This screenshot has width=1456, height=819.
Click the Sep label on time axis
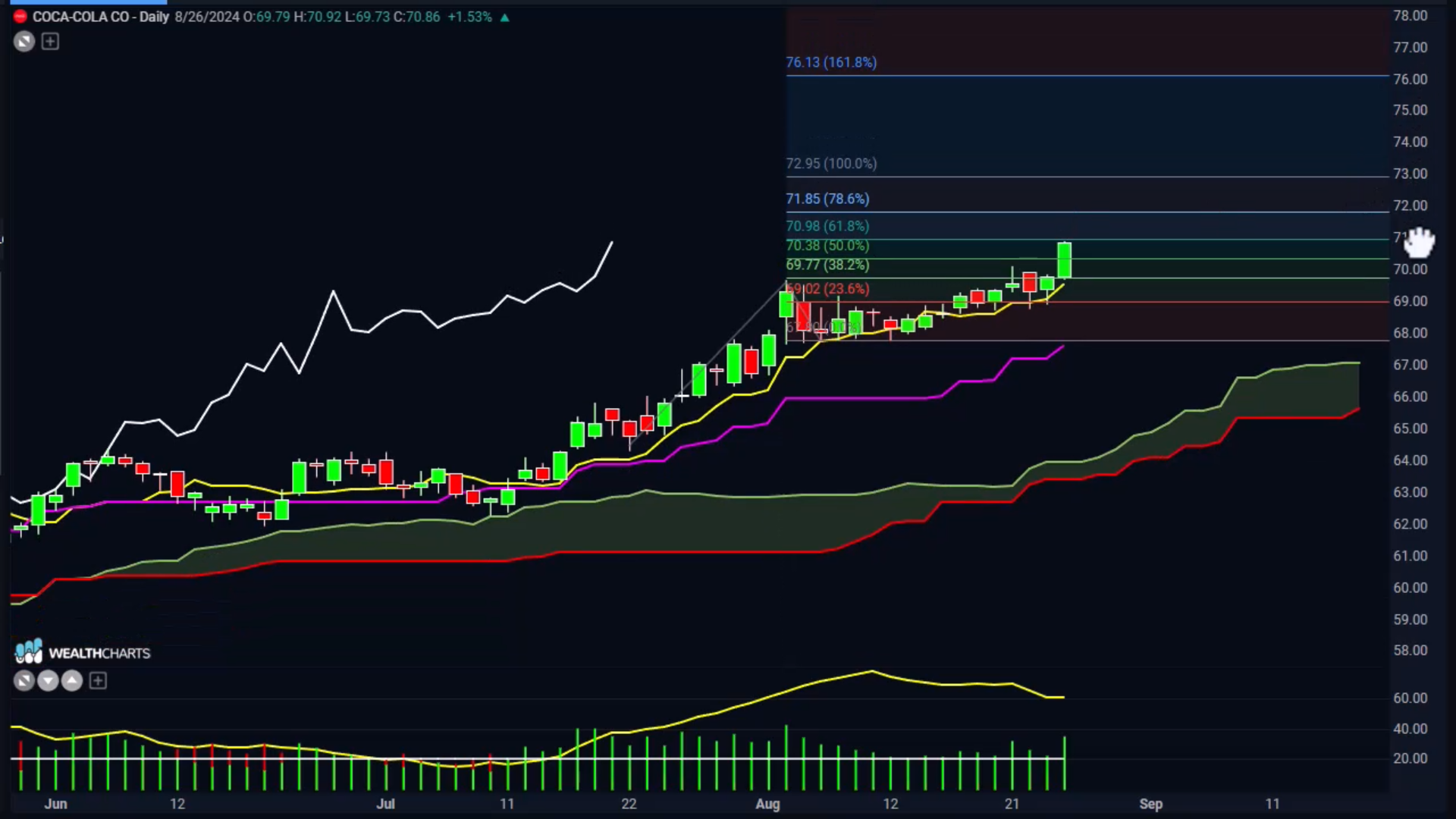coord(1150,804)
